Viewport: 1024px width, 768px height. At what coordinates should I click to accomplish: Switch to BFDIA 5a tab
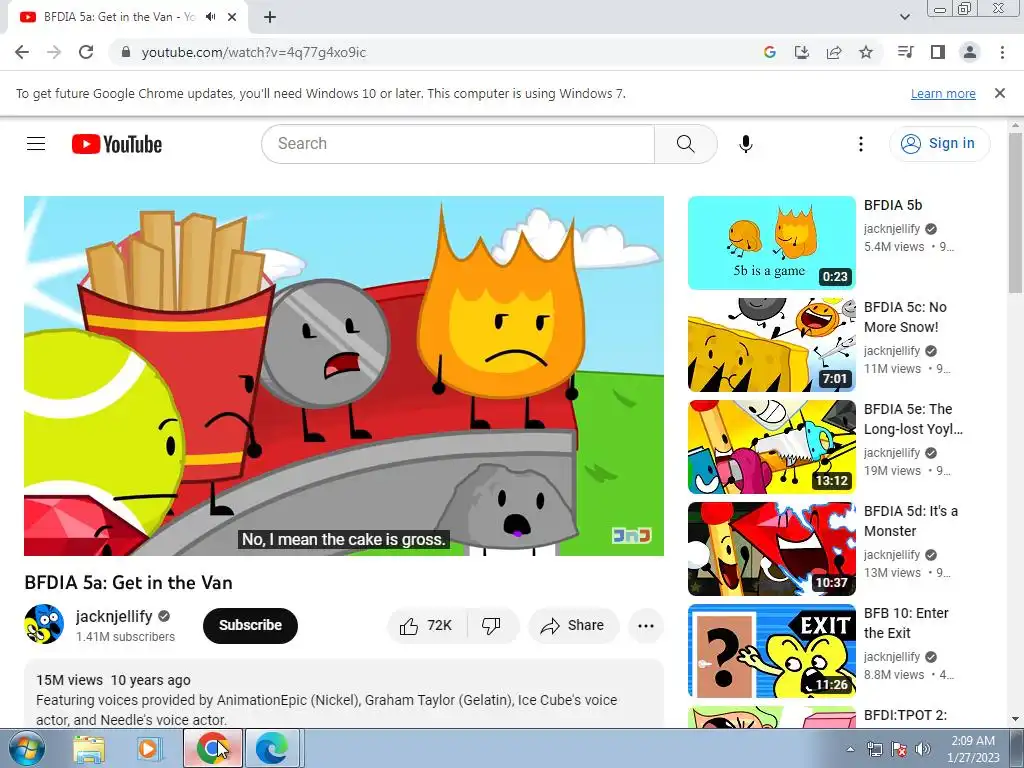(119, 17)
